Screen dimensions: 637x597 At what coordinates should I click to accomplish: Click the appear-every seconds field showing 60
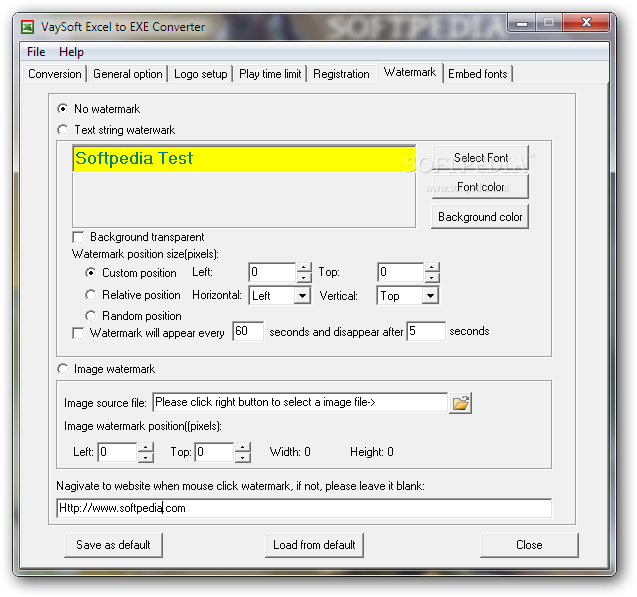[248, 331]
